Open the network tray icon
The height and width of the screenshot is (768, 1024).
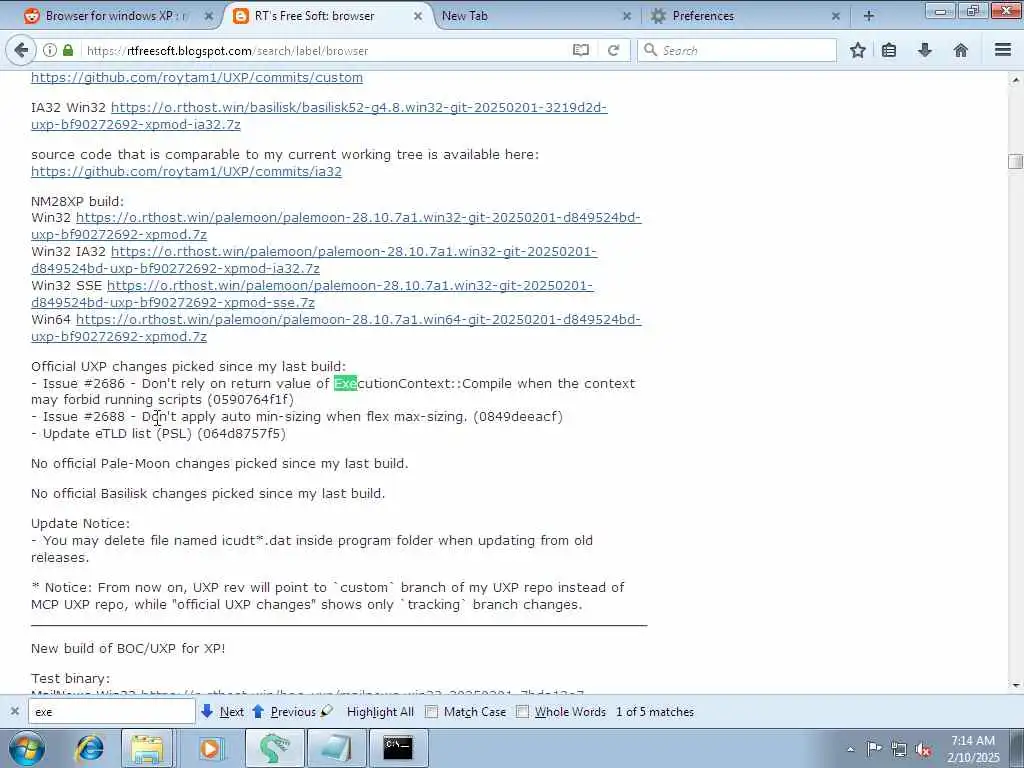point(899,749)
